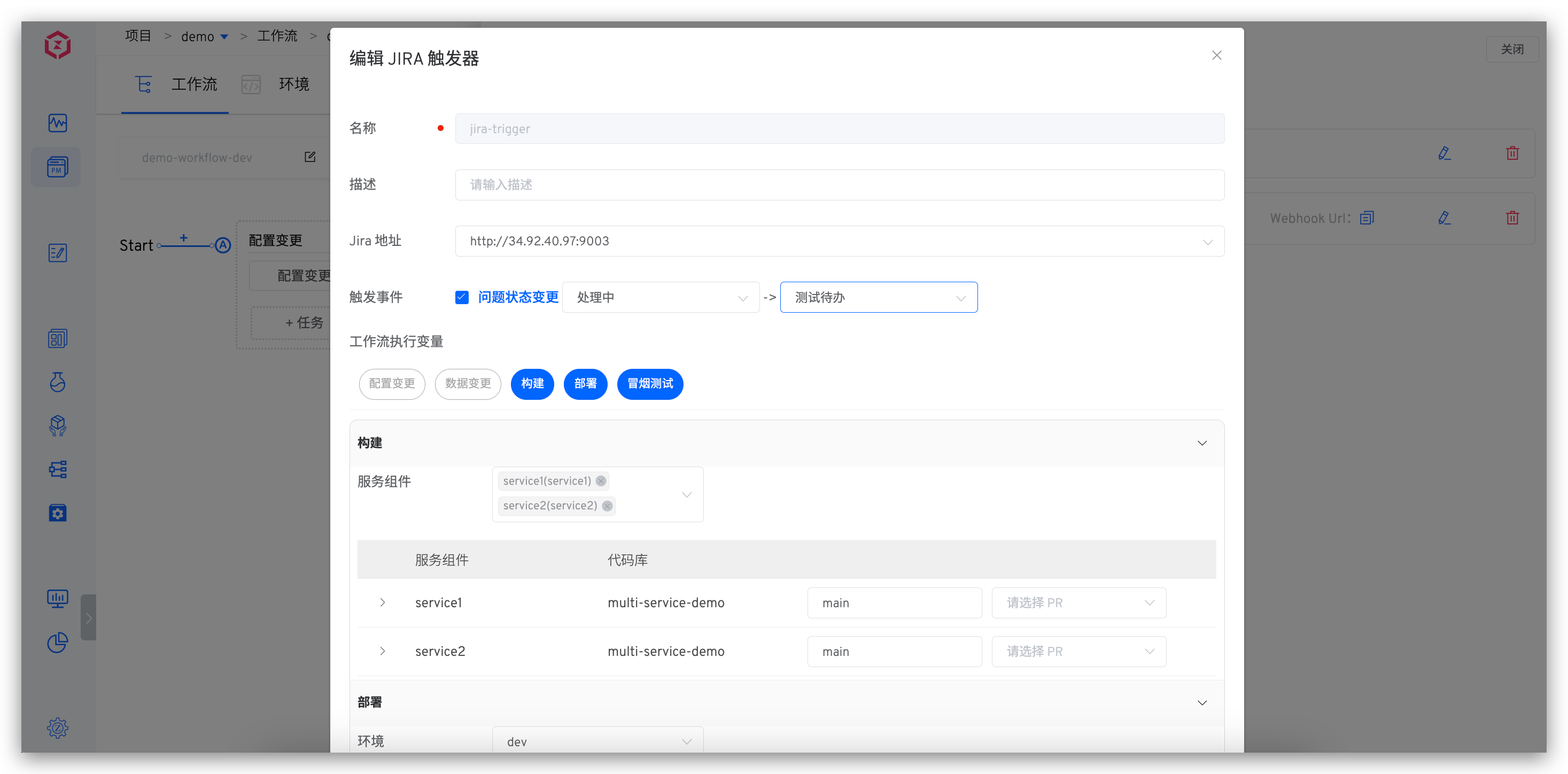Viewport: 1568px width, 774px height.
Task: Remove the service2(service2) tag
Action: pos(607,506)
